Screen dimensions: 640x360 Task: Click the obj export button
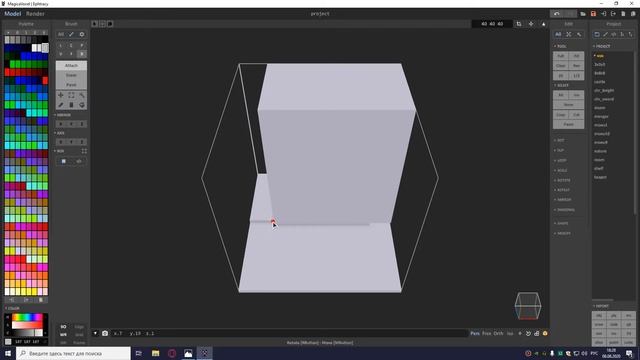(599, 316)
